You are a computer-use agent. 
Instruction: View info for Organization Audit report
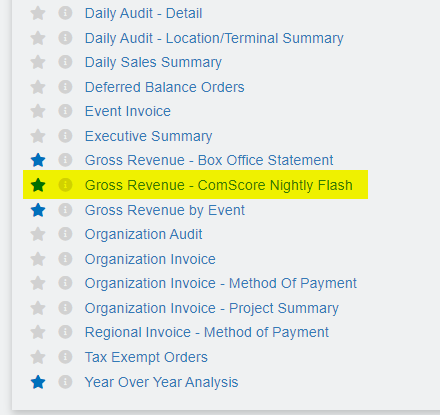65,234
